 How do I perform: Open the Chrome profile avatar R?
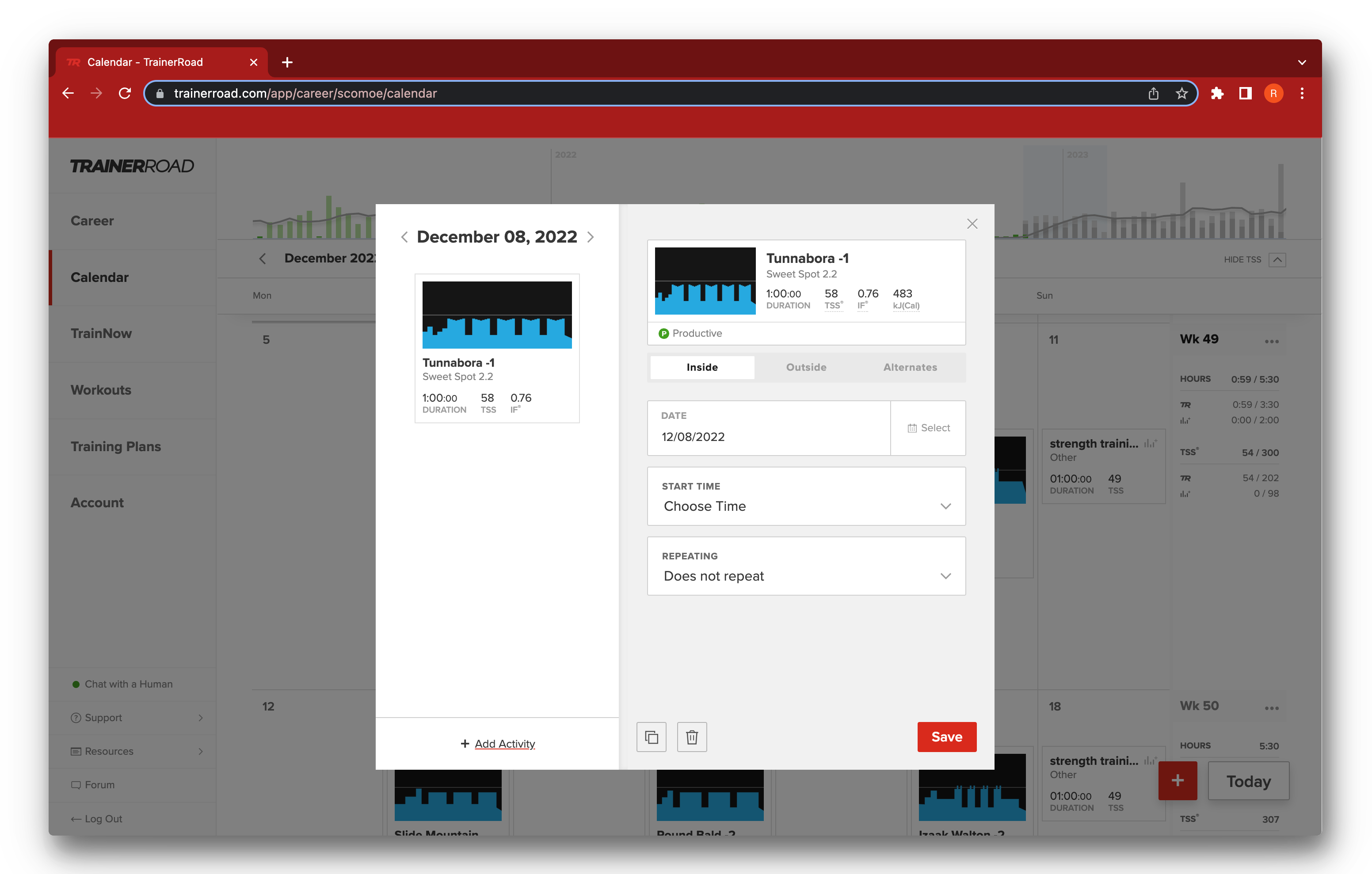pyautogui.click(x=1273, y=93)
